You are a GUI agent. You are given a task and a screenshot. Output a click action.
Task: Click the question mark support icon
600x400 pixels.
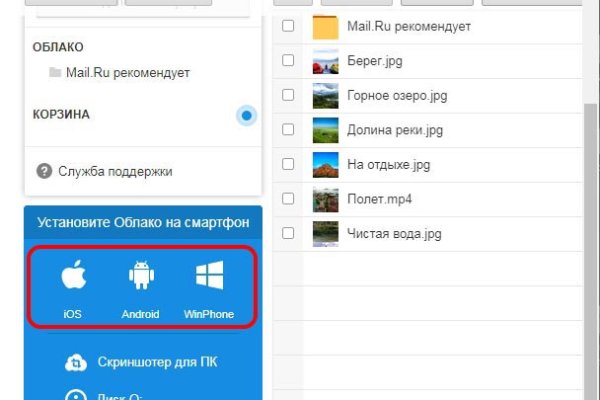(44, 171)
